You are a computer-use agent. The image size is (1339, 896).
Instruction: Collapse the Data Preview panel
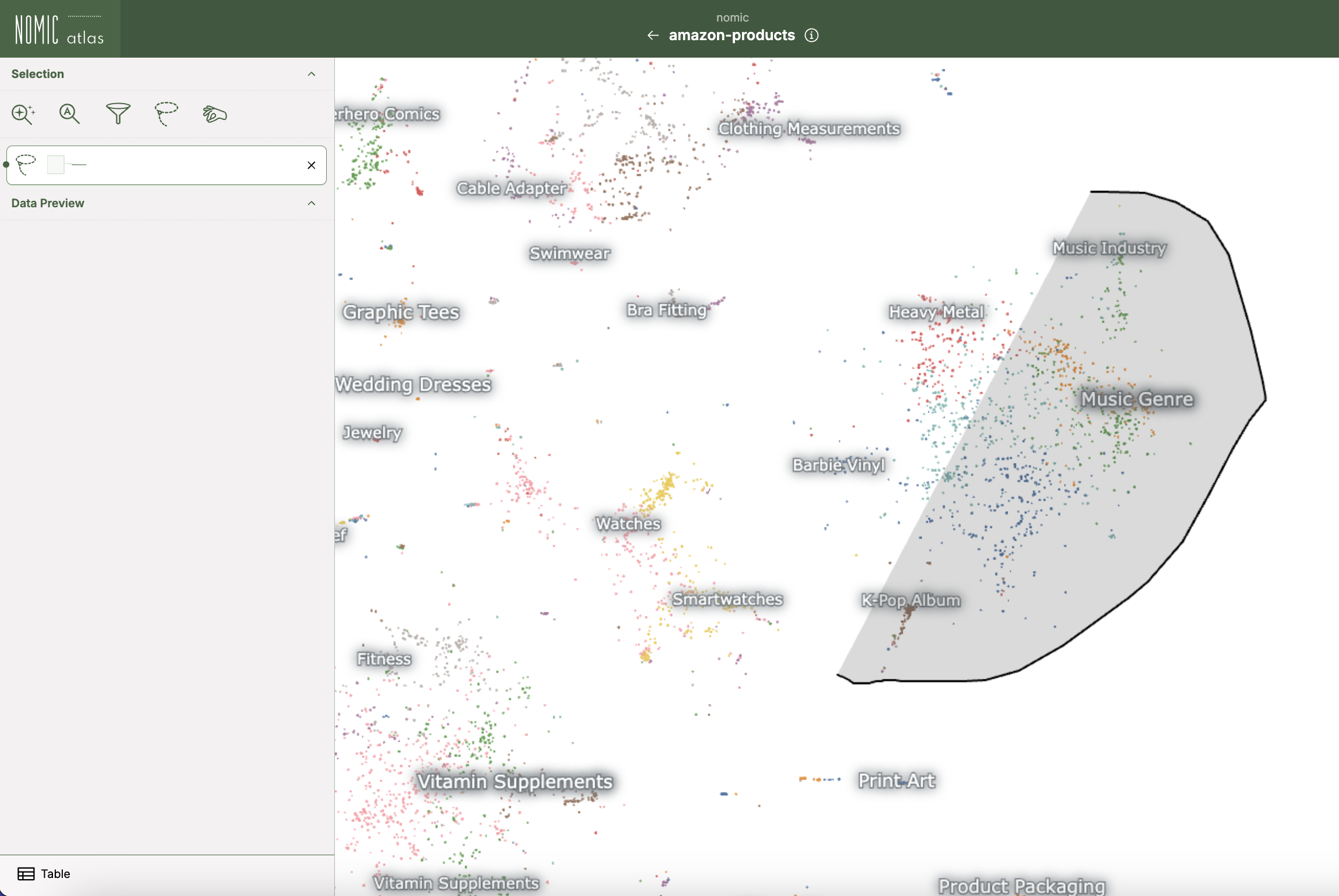pyautogui.click(x=312, y=203)
